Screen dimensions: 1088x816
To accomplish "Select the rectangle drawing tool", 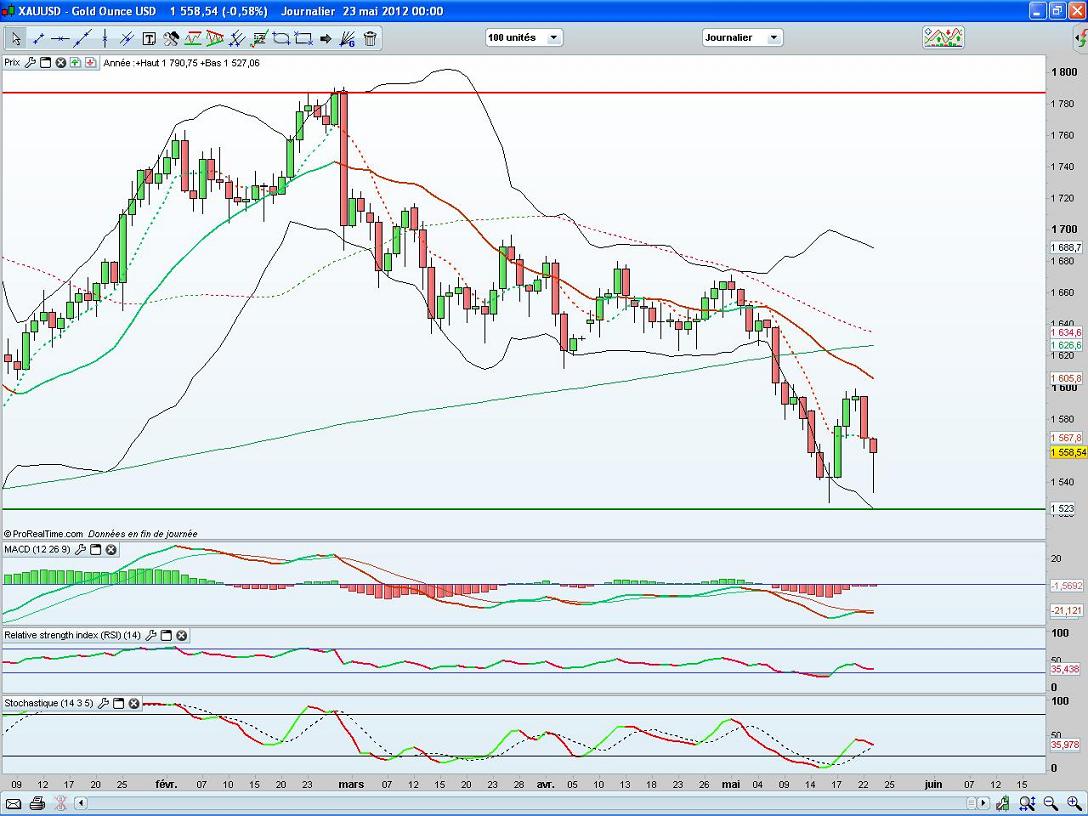I will pyautogui.click(x=303, y=39).
